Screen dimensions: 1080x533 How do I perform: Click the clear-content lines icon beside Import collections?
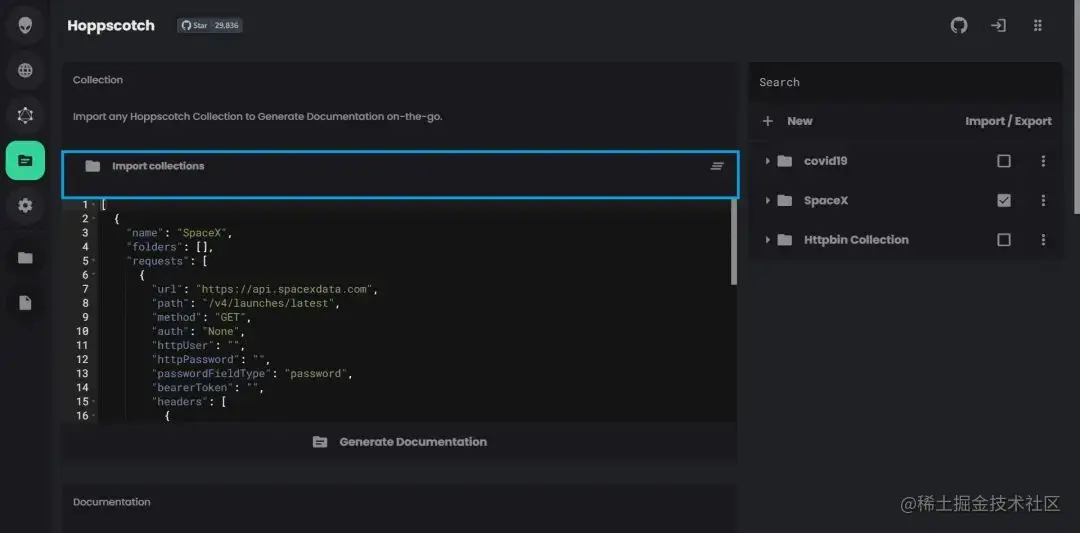(717, 166)
